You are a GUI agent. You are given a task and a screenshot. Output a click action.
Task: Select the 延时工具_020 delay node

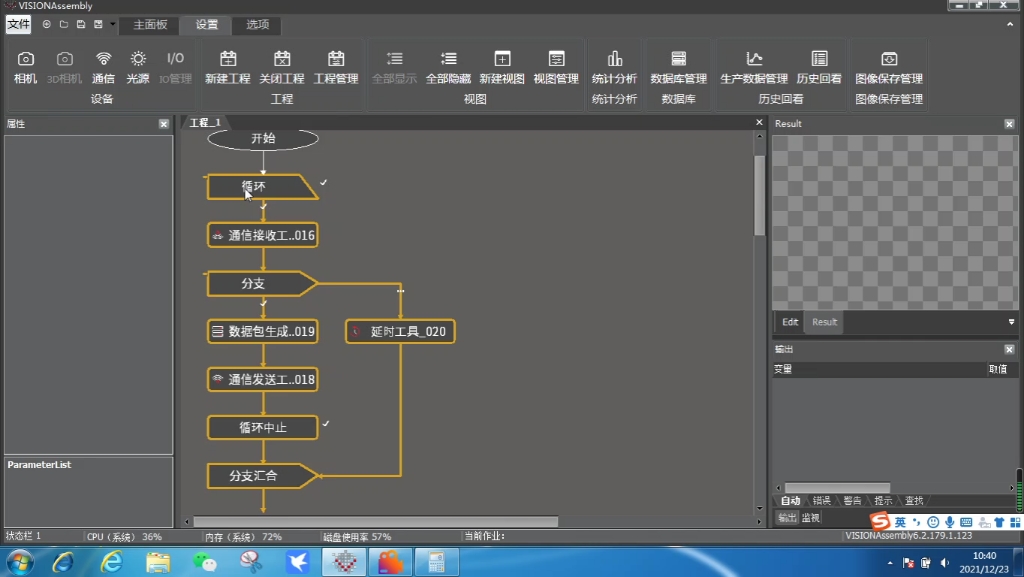[400, 331]
